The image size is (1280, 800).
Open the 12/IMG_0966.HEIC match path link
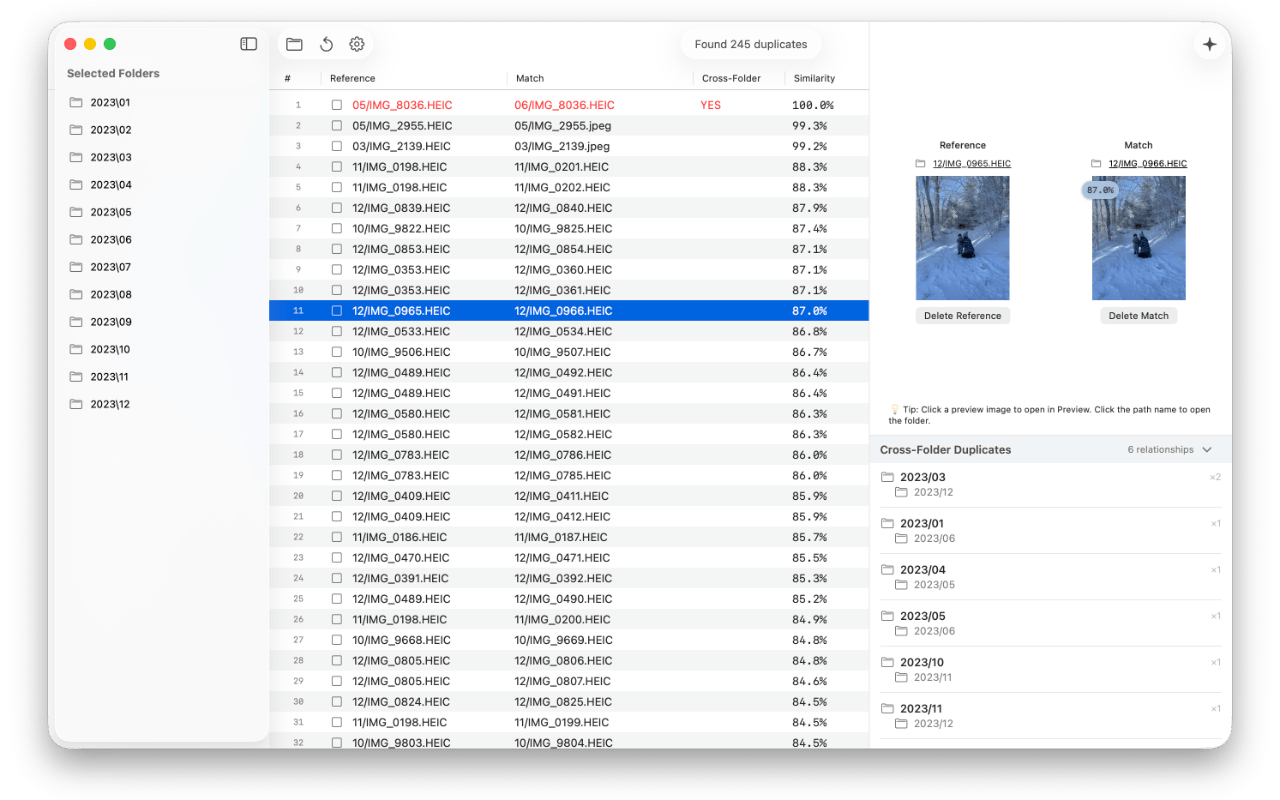pyautogui.click(x=1147, y=164)
